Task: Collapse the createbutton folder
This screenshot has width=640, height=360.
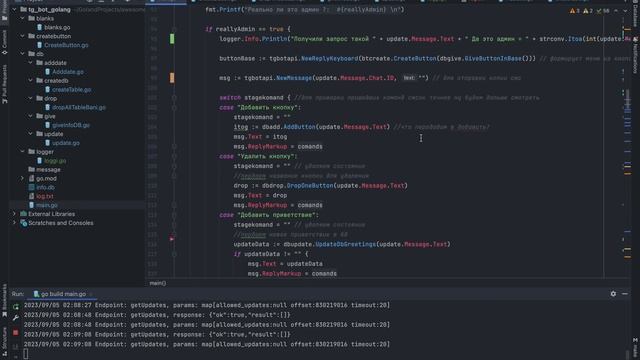Action: pos(22,36)
